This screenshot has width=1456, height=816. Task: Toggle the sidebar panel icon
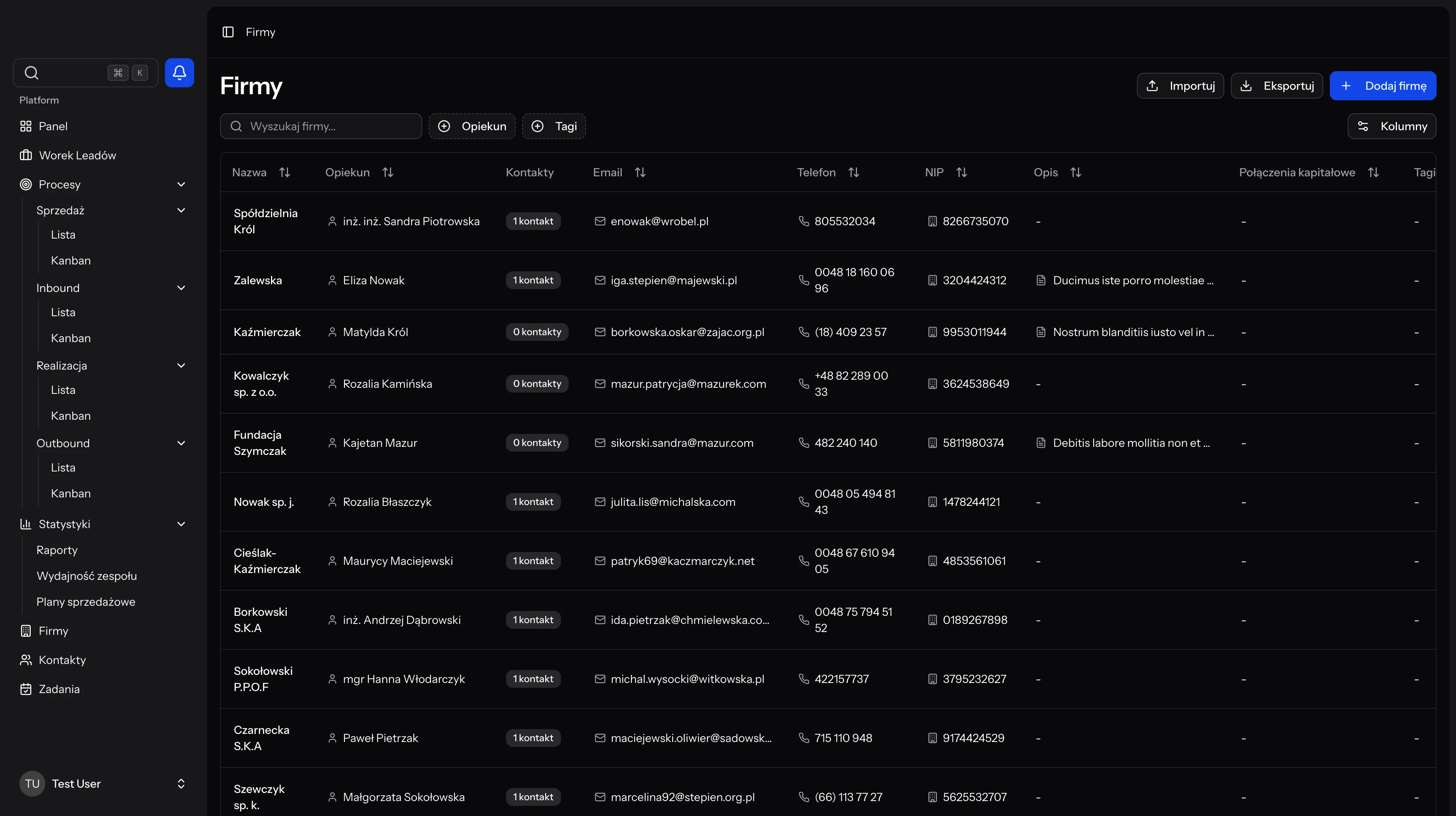coord(228,32)
